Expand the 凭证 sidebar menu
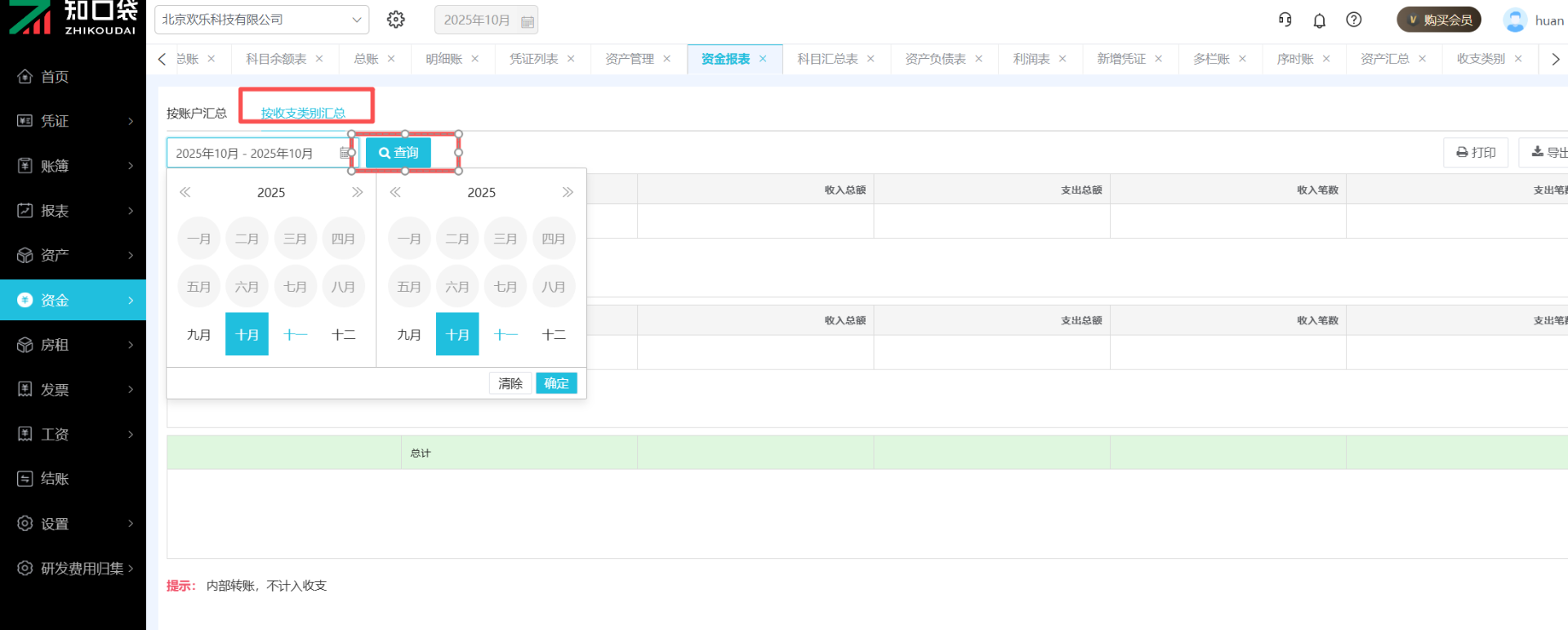 pyautogui.click(x=73, y=121)
